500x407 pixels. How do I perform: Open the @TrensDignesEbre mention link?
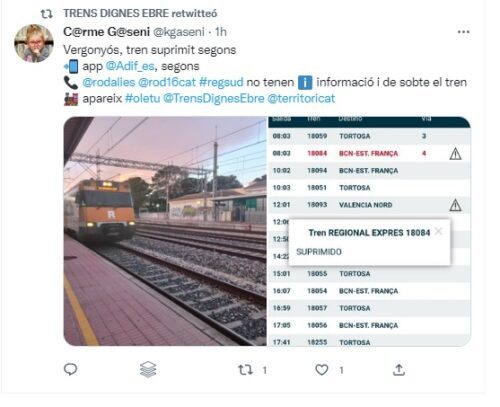pyautogui.click(x=214, y=99)
